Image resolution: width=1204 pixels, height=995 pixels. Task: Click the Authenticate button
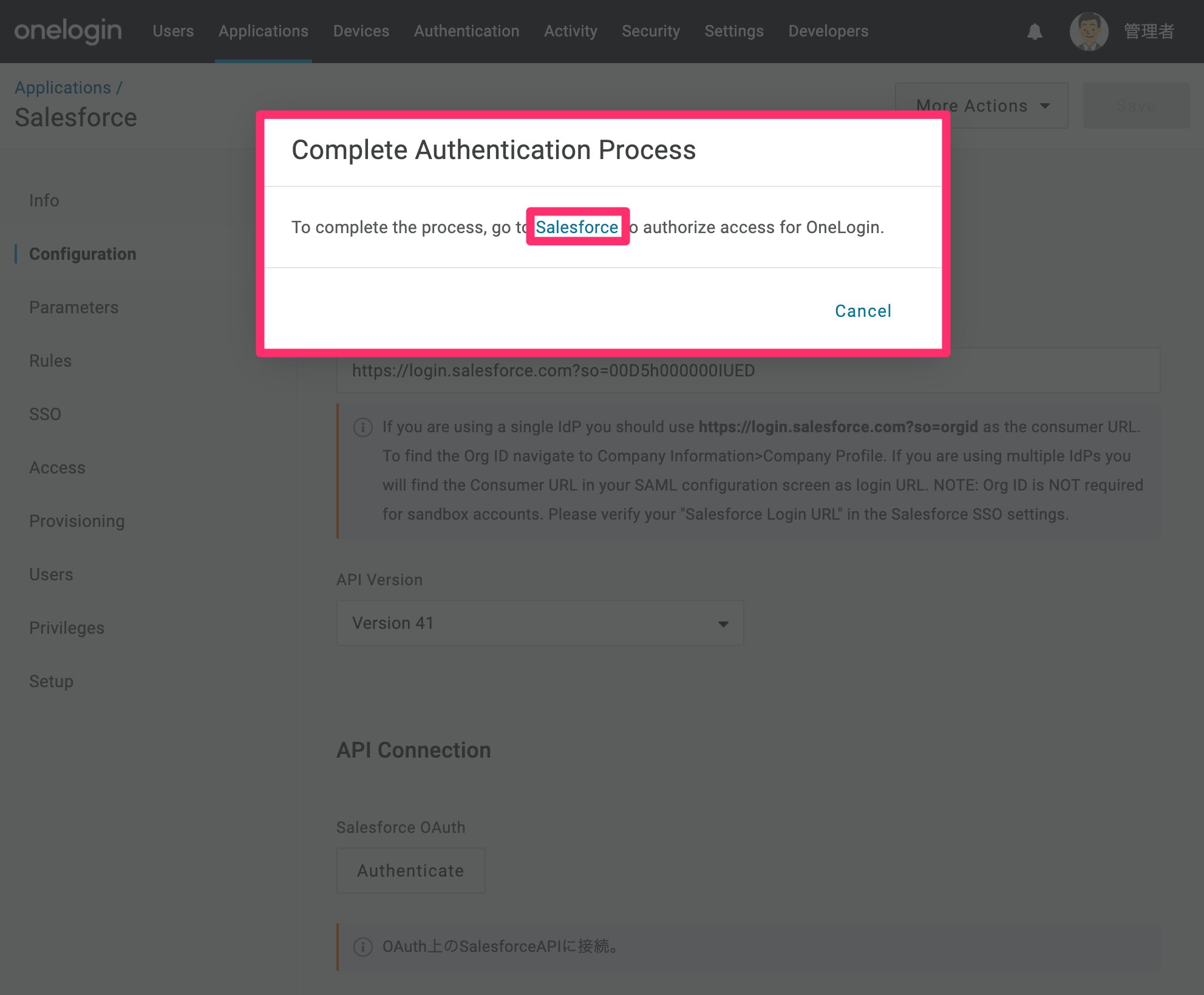point(411,871)
